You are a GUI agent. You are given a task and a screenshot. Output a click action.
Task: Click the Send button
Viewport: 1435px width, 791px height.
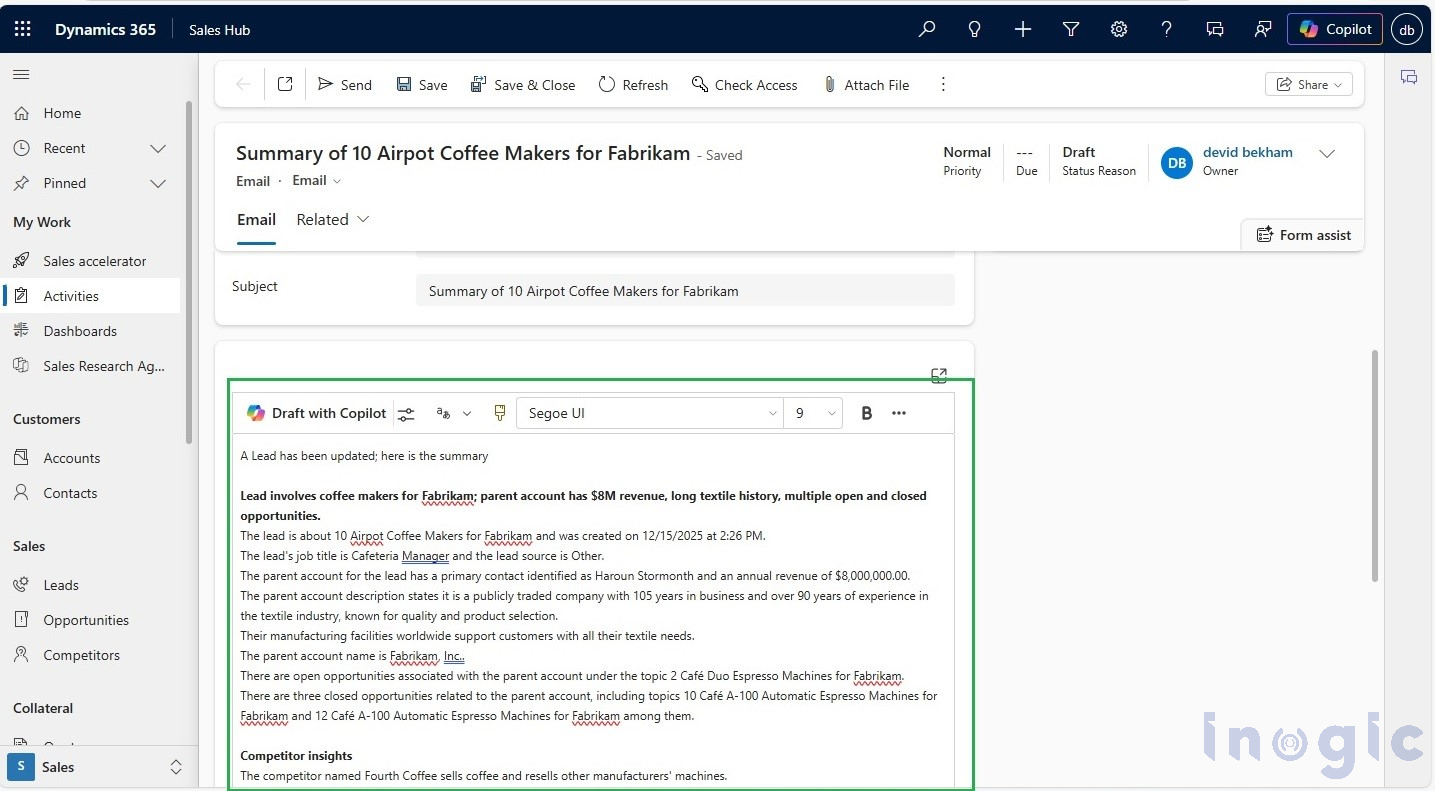coord(344,84)
